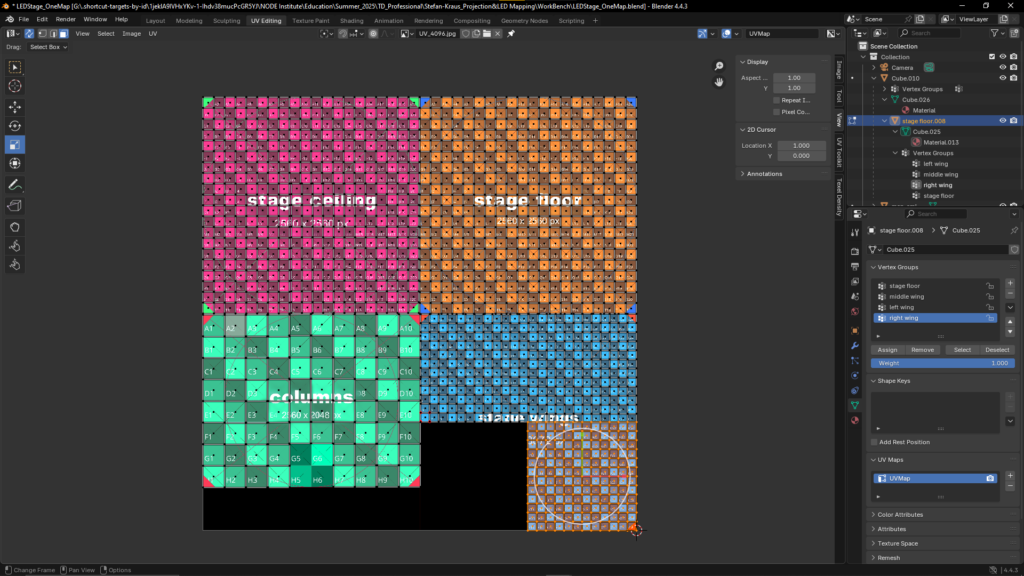The height and width of the screenshot is (576, 1024).
Task: Open the image file folder icon
Action: click(x=487, y=33)
